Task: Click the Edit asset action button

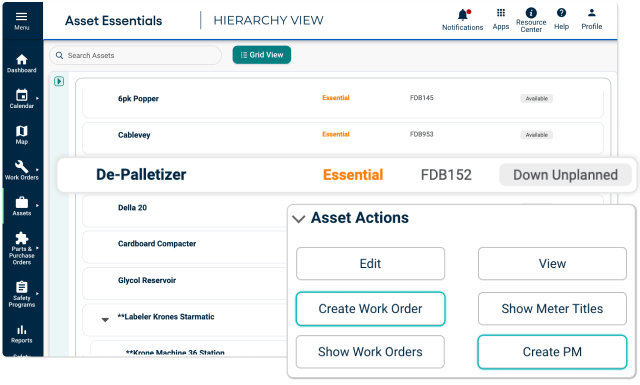Action: click(x=370, y=263)
